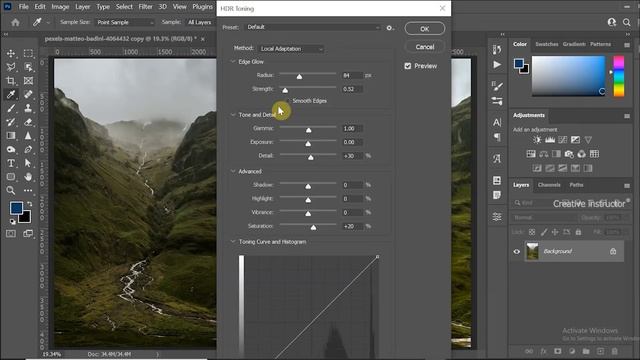Open the Filter menu
640x360 pixels.
pos(145,7)
